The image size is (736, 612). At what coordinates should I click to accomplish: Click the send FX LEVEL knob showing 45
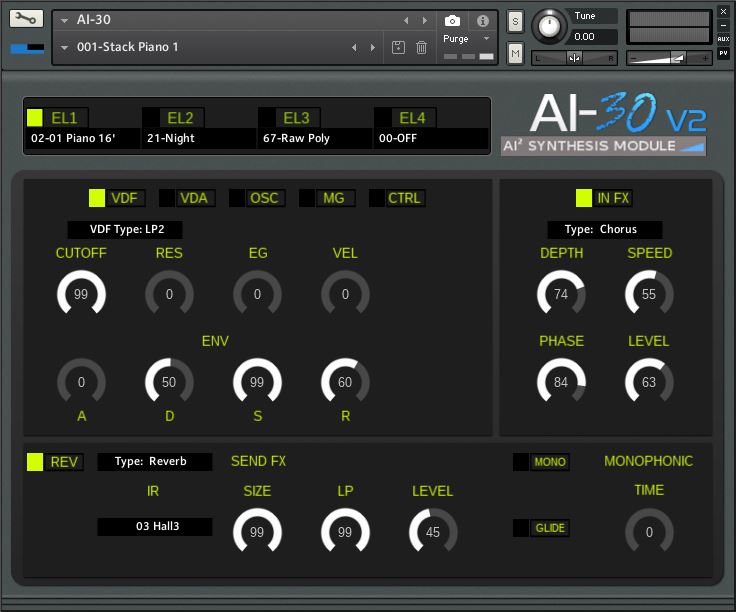(433, 532)
